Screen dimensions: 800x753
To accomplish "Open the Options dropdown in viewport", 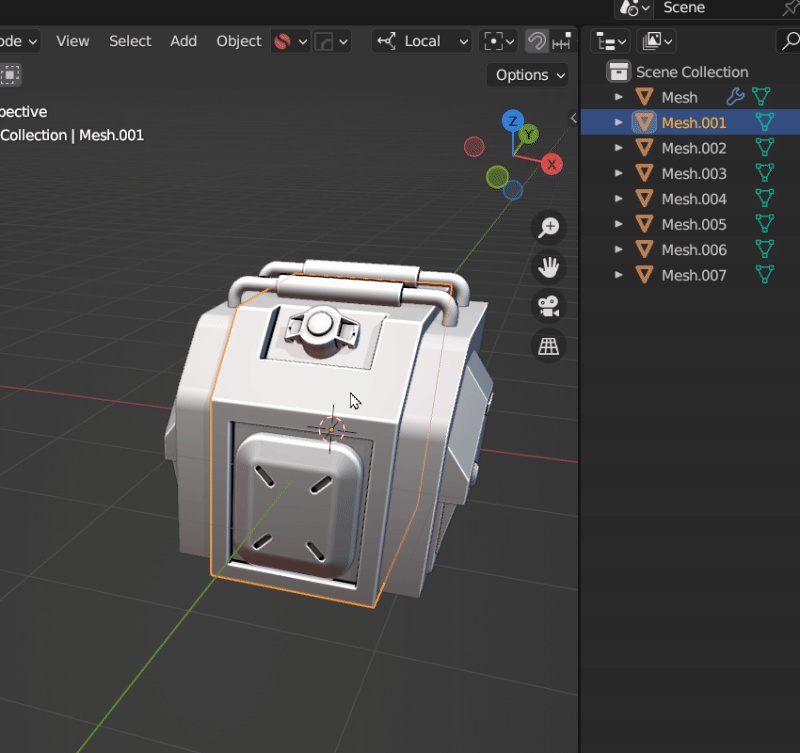I will point(529,75).
